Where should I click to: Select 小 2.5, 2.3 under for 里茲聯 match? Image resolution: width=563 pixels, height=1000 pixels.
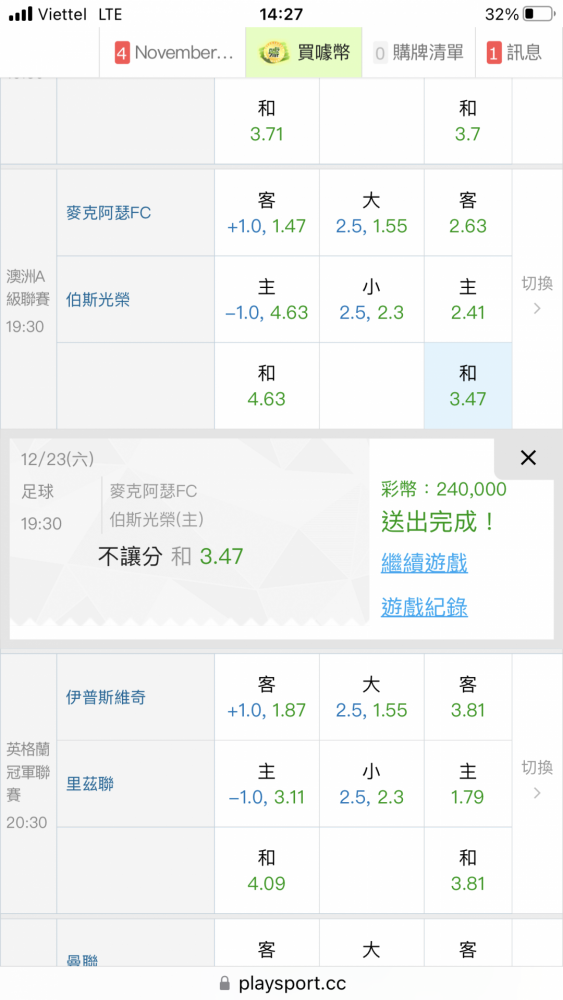(372, 784)
